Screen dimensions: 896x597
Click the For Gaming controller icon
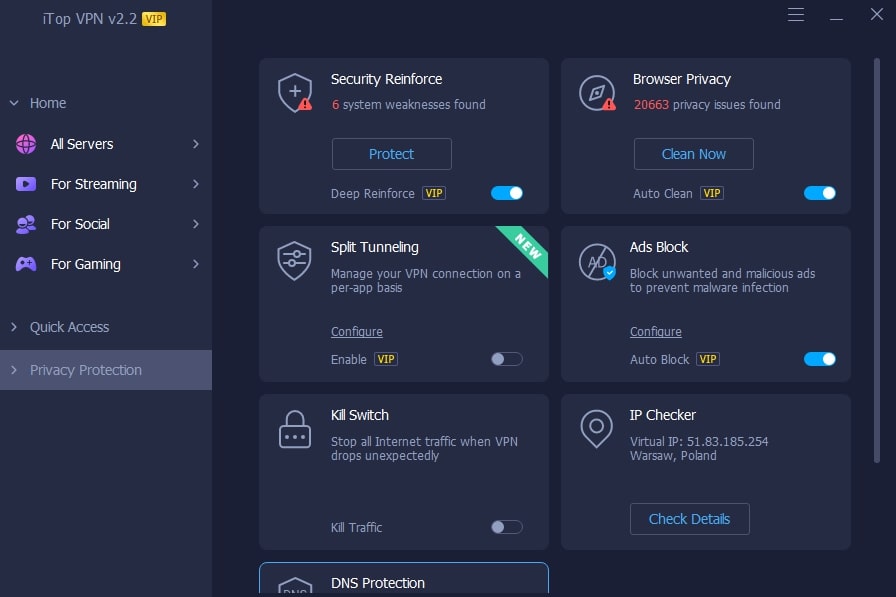pos(26,264)
